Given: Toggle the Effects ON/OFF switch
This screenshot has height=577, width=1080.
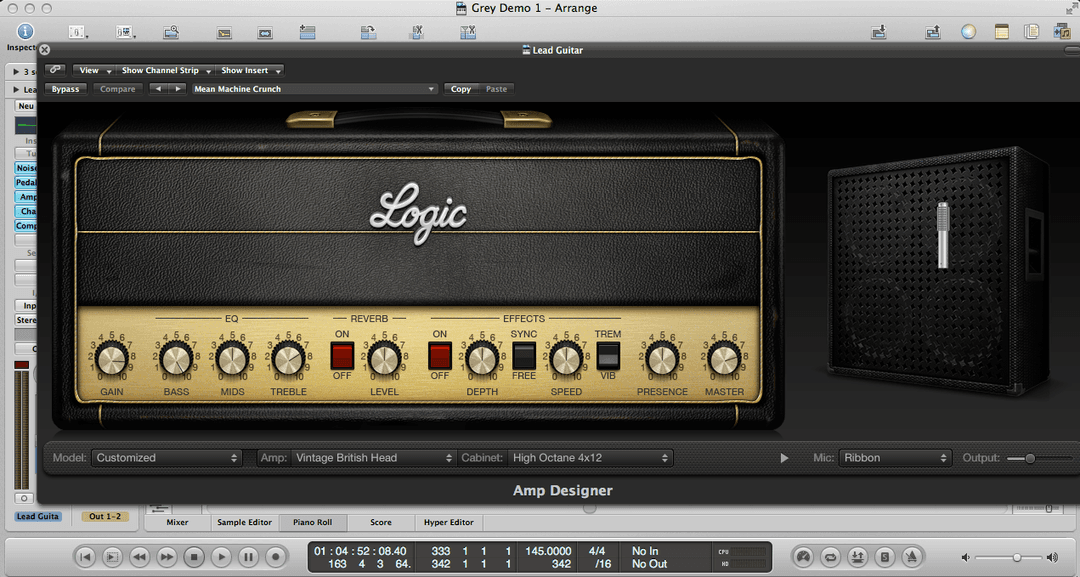Looking at the screenshot, I should (438, 355).
